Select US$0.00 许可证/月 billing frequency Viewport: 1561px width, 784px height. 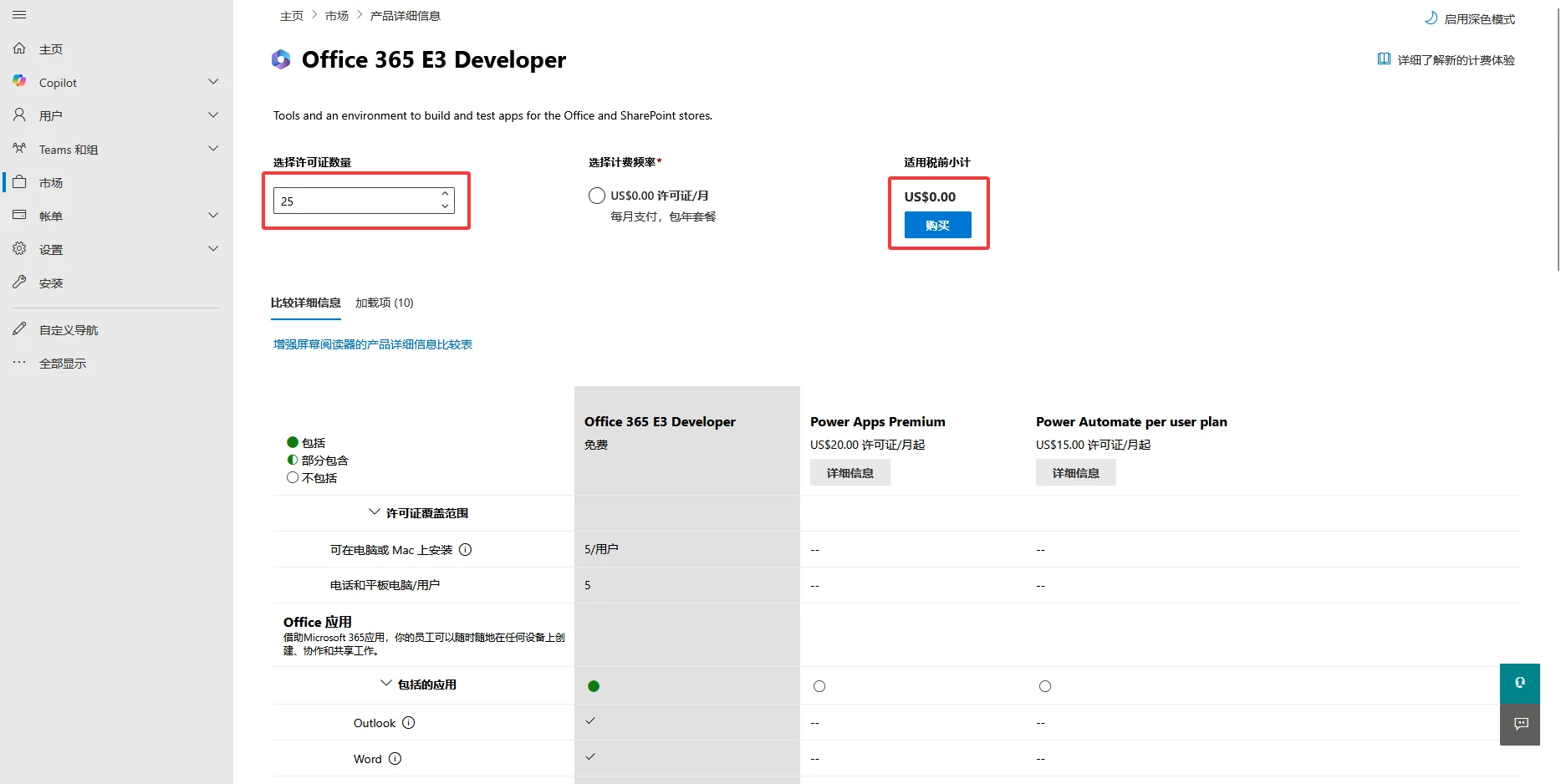tap(596, 195)
